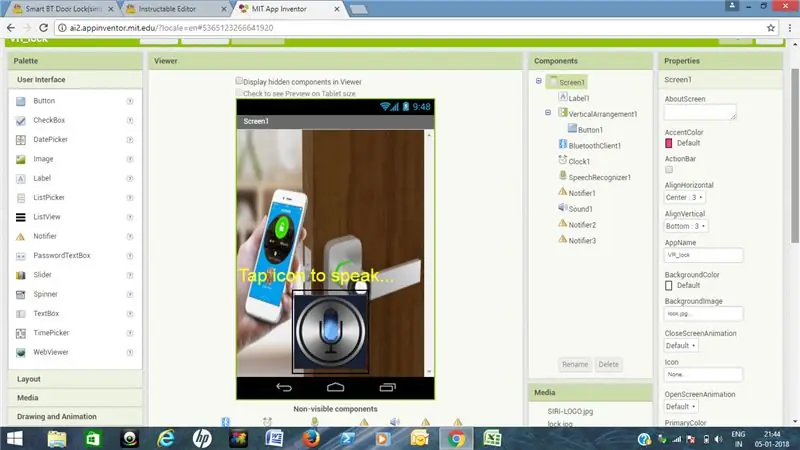
Task: Expand the Drawing and Animation palette section
Action: point(75,416)
